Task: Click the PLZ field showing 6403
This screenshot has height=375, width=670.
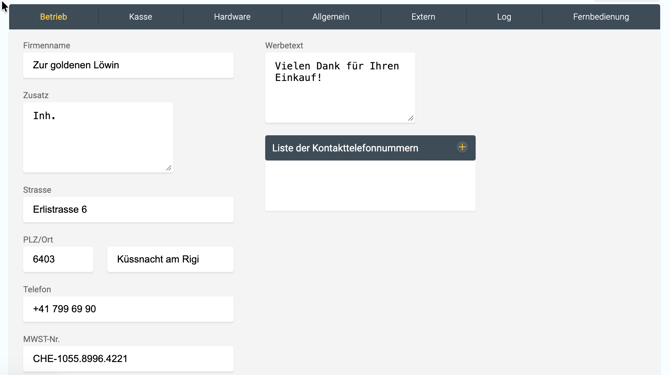Action: pos(58,259)
